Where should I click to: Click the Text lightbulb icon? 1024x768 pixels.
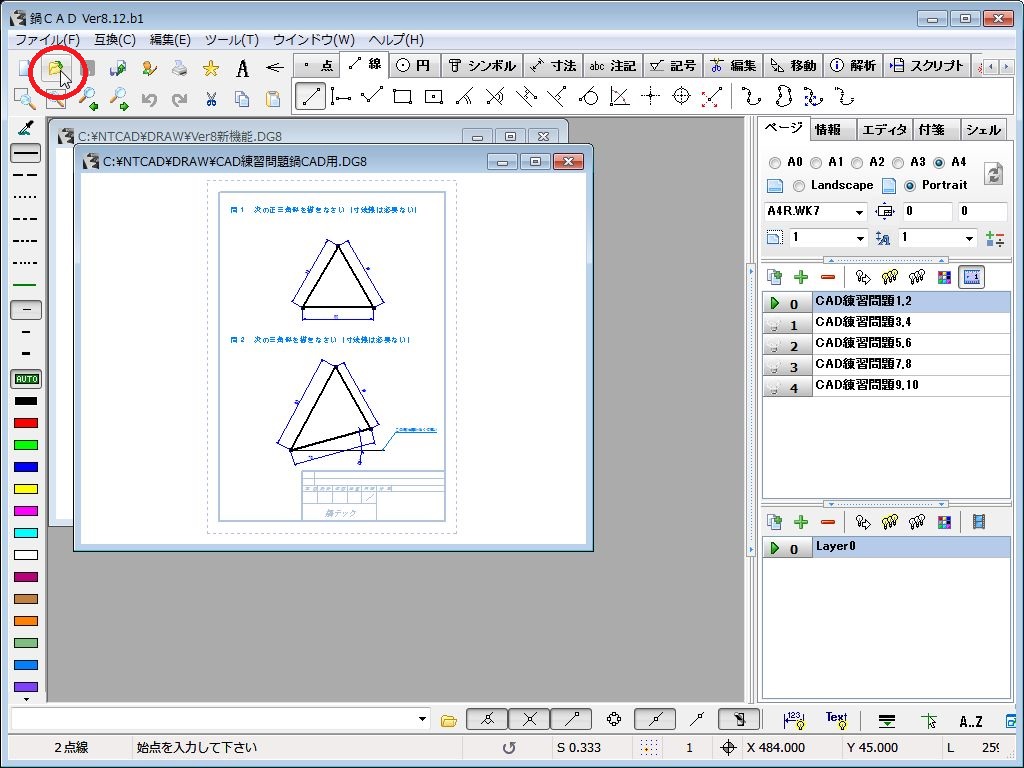point(836,720)
